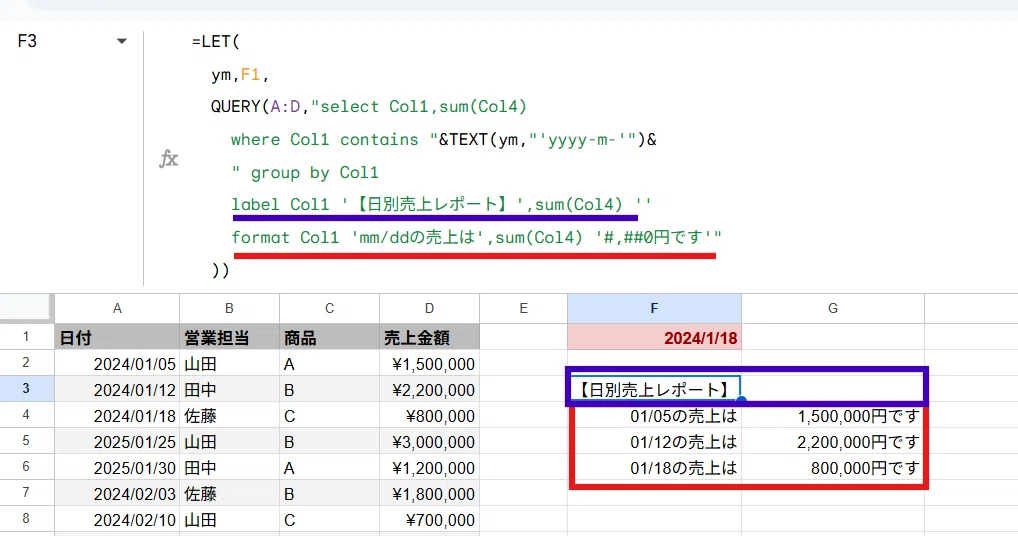Select column D header
This screenshot has width=1018, height=536.
click(x=429, y=308)
